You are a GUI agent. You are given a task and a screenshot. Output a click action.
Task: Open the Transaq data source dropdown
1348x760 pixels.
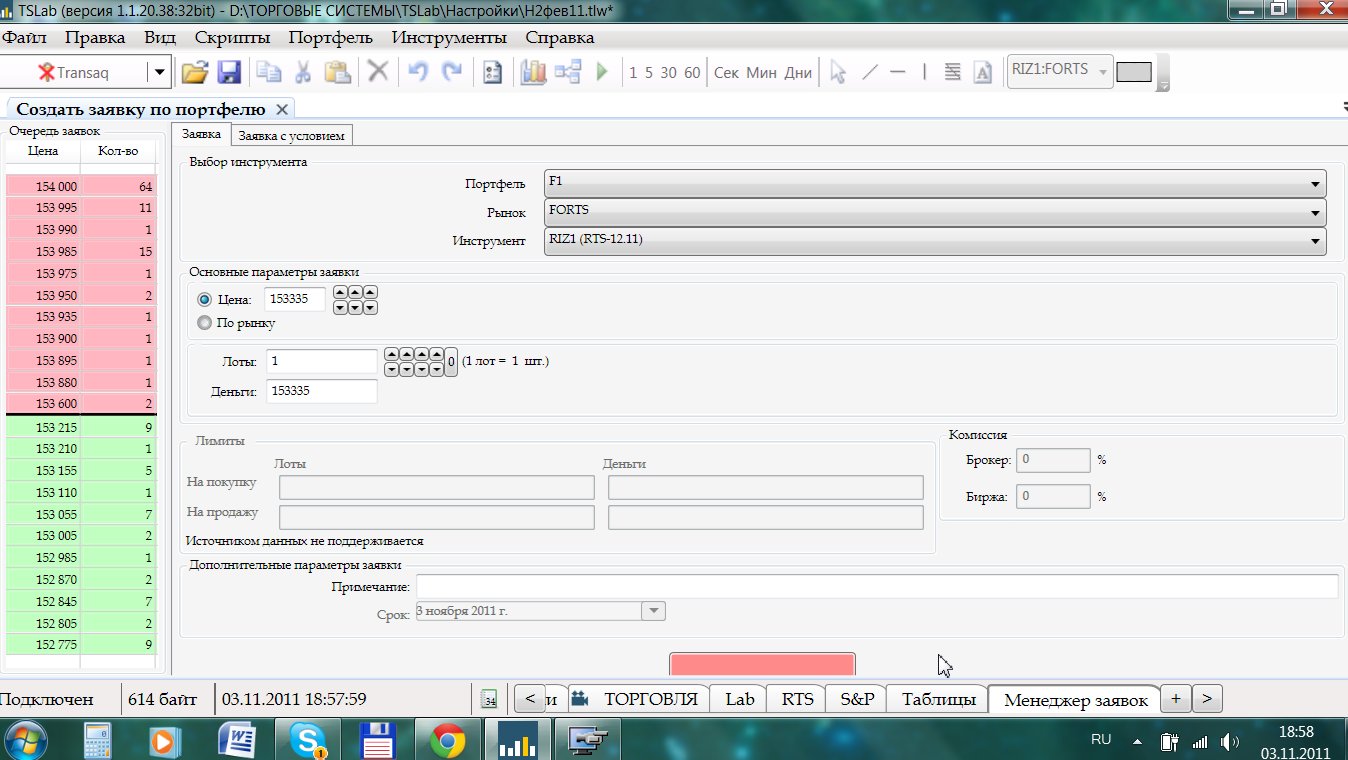click(159, 72)
